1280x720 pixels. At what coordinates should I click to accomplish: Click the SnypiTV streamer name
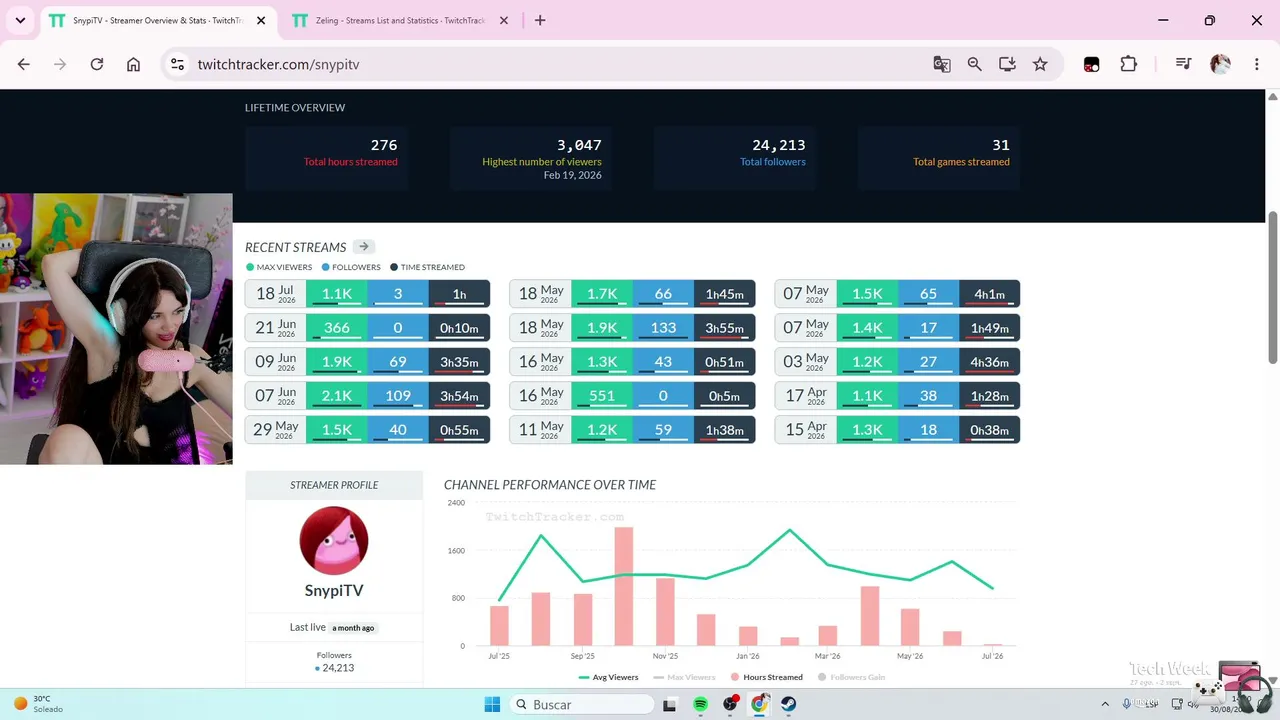(334, 591)
